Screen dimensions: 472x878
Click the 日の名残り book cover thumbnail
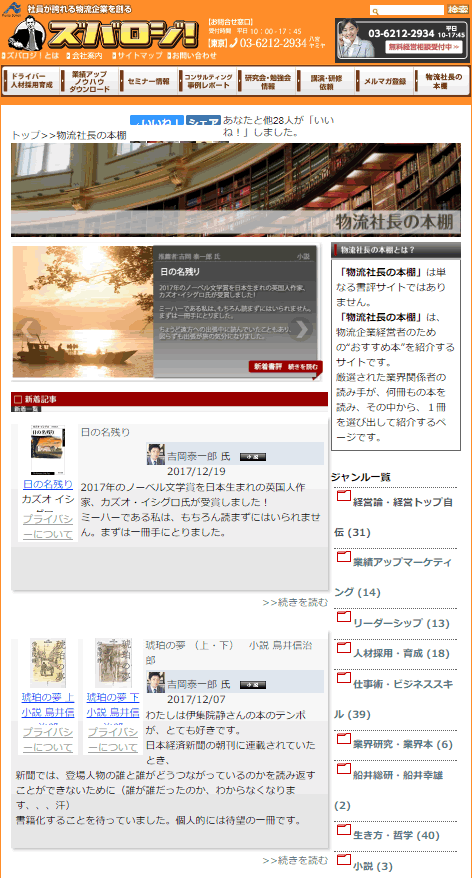pyautogui.click(x=48, y=450)
